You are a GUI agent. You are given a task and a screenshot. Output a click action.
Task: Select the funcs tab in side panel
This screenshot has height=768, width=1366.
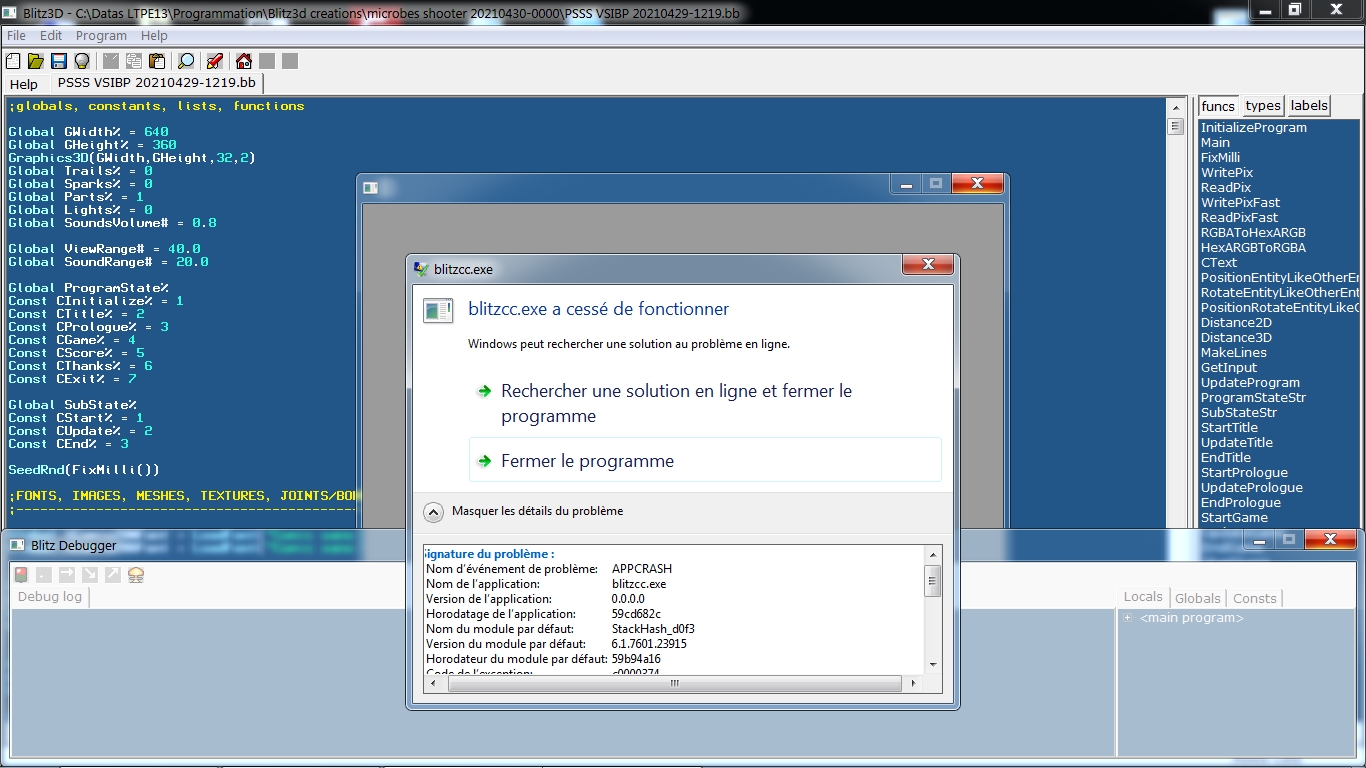pyautogui.click(x=1218, y=106)
